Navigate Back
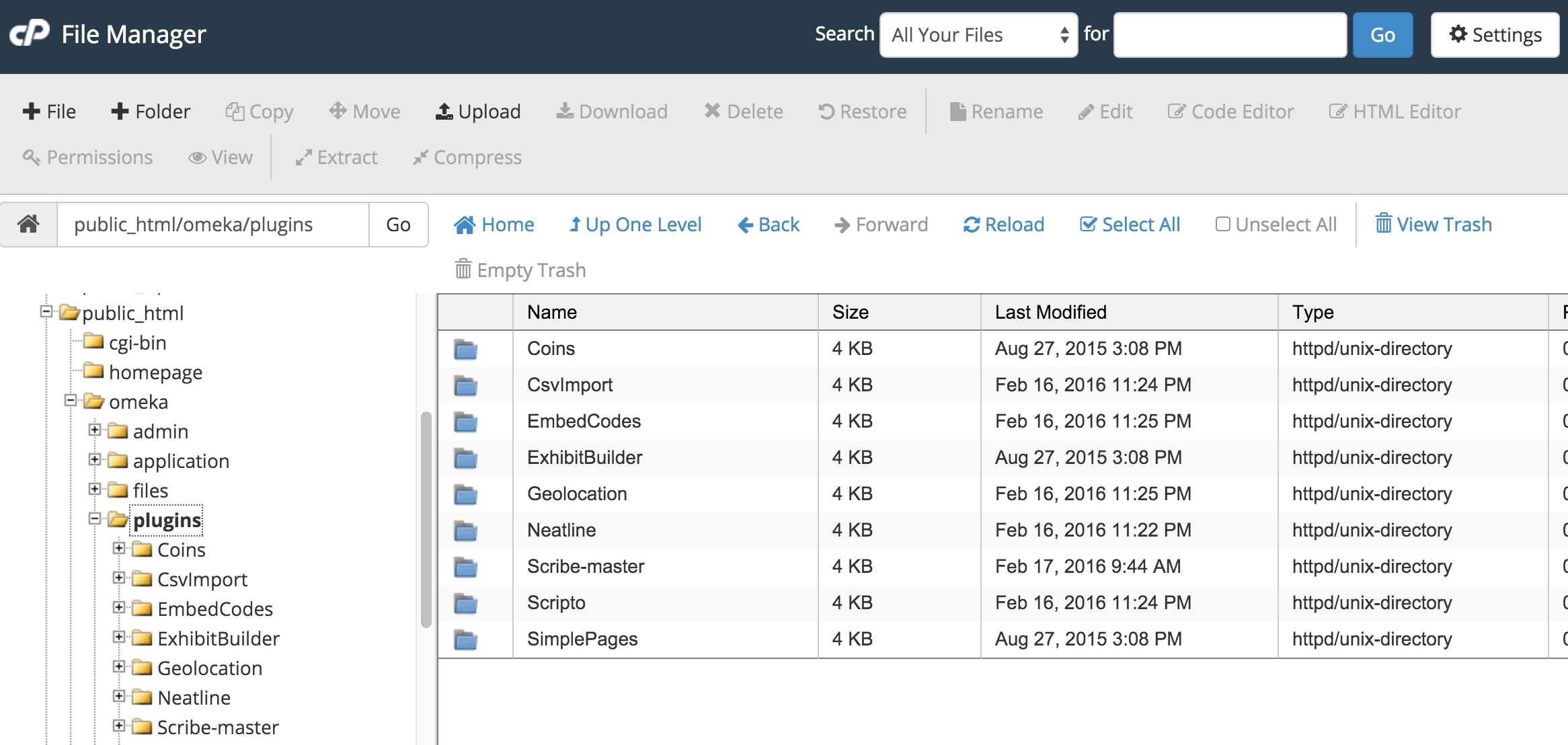Image resolution: width=1568 pixels, height=745 pixels. pos(769,225)
